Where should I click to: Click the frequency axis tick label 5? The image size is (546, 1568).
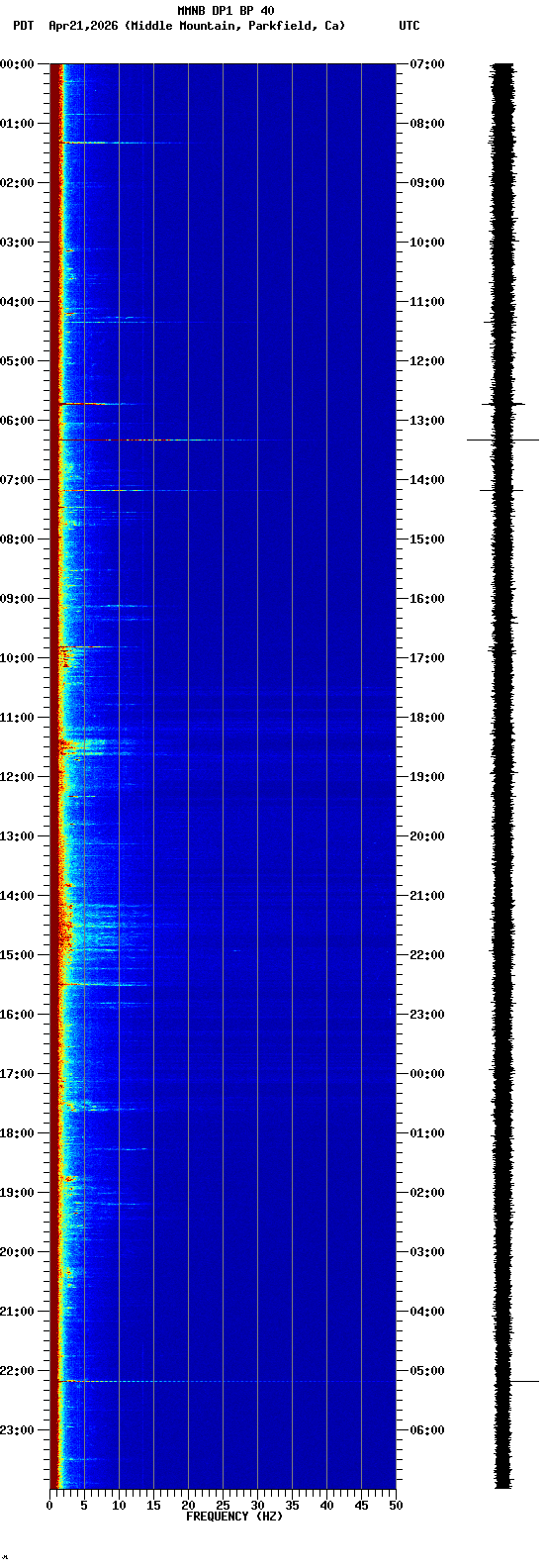coord(84,1506)
